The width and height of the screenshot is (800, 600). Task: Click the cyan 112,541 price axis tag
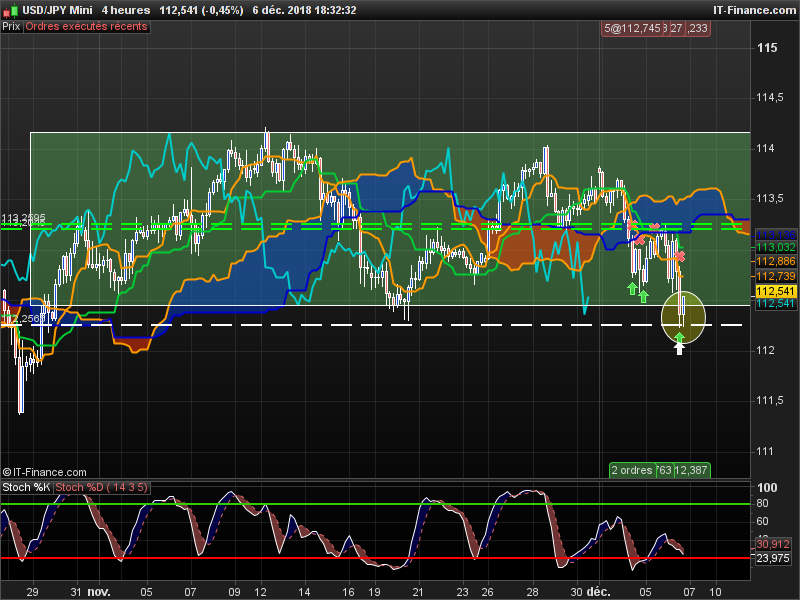(776, 304)
